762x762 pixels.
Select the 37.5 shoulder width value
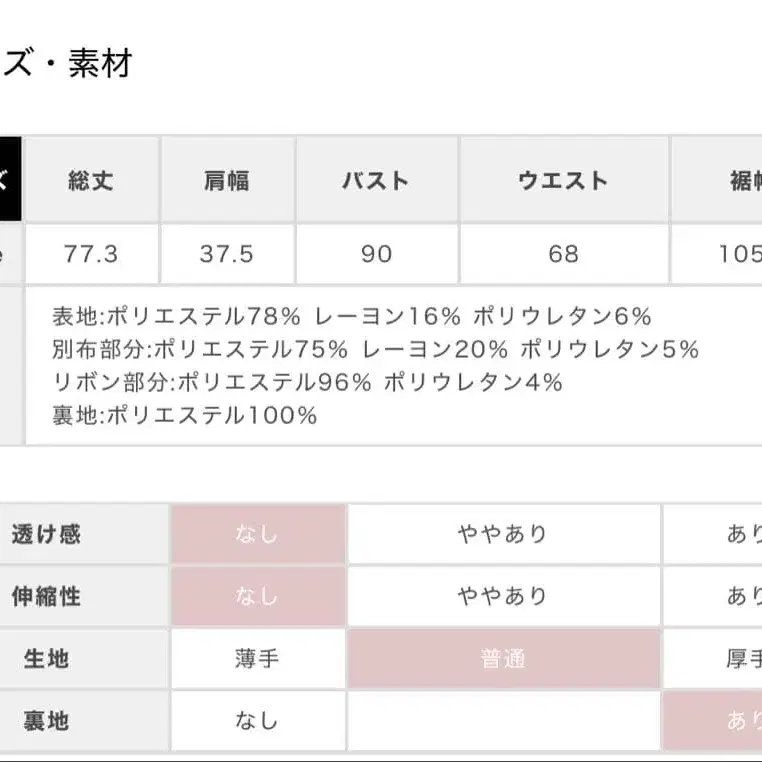226,254
